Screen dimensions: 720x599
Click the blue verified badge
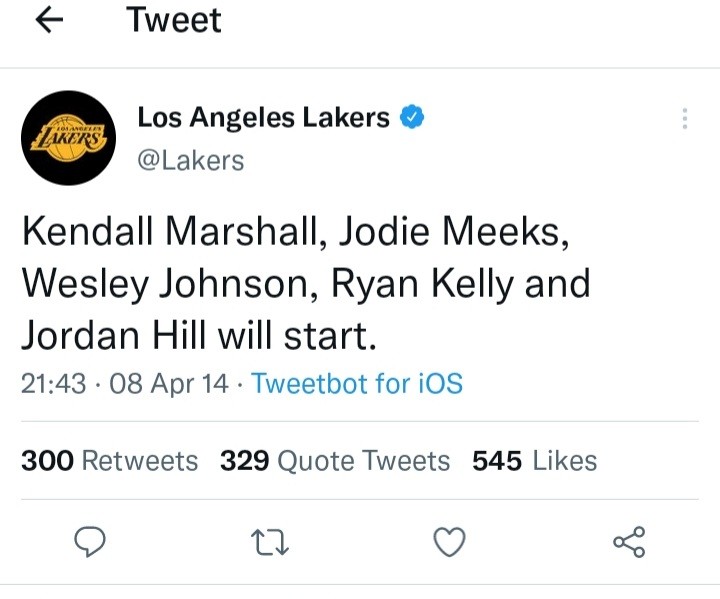[x=412, y=118]
